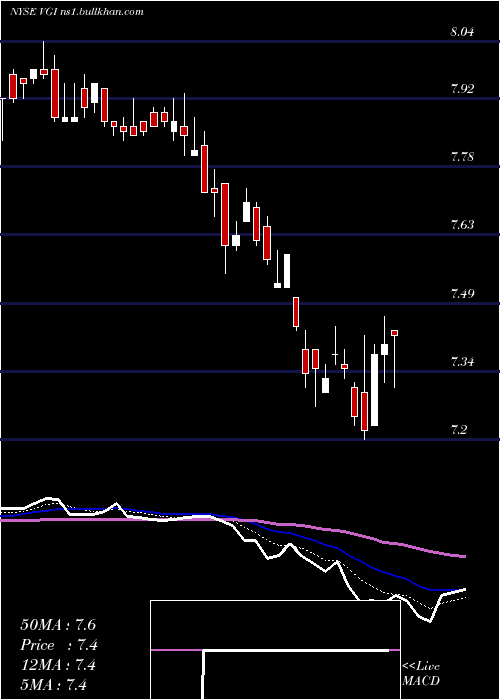Click the 7.92 price axis label
Image resolution: width=500 pixels, height=700 pixels.
tap(462, 89)
